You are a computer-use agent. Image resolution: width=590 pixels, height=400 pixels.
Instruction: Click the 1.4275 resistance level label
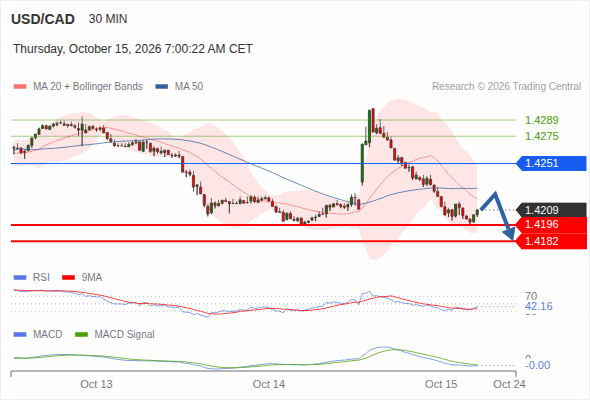pos(541,136)
